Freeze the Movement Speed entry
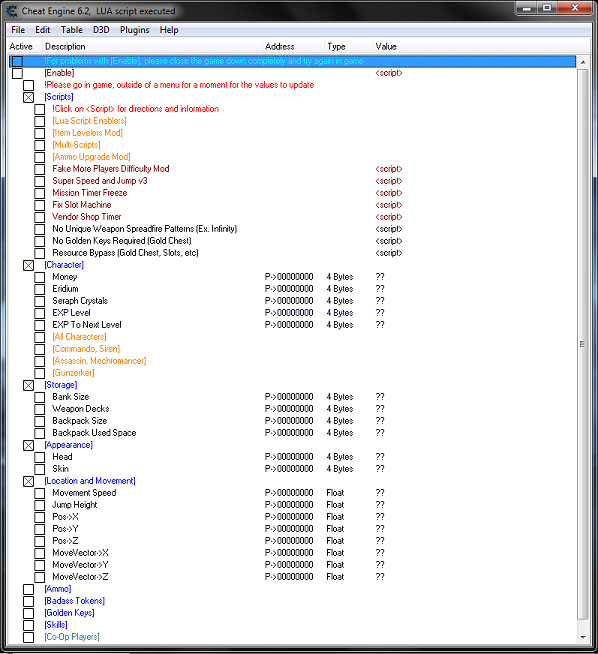 click(40, 493)
